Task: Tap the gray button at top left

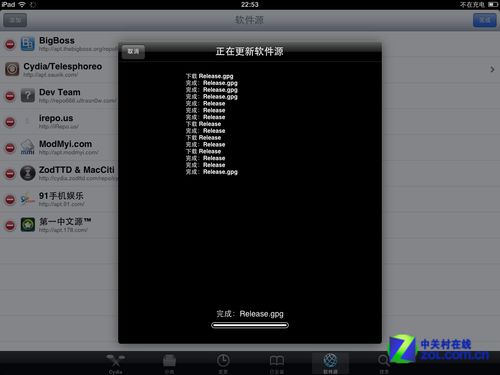Action: [x=15, y=20]
